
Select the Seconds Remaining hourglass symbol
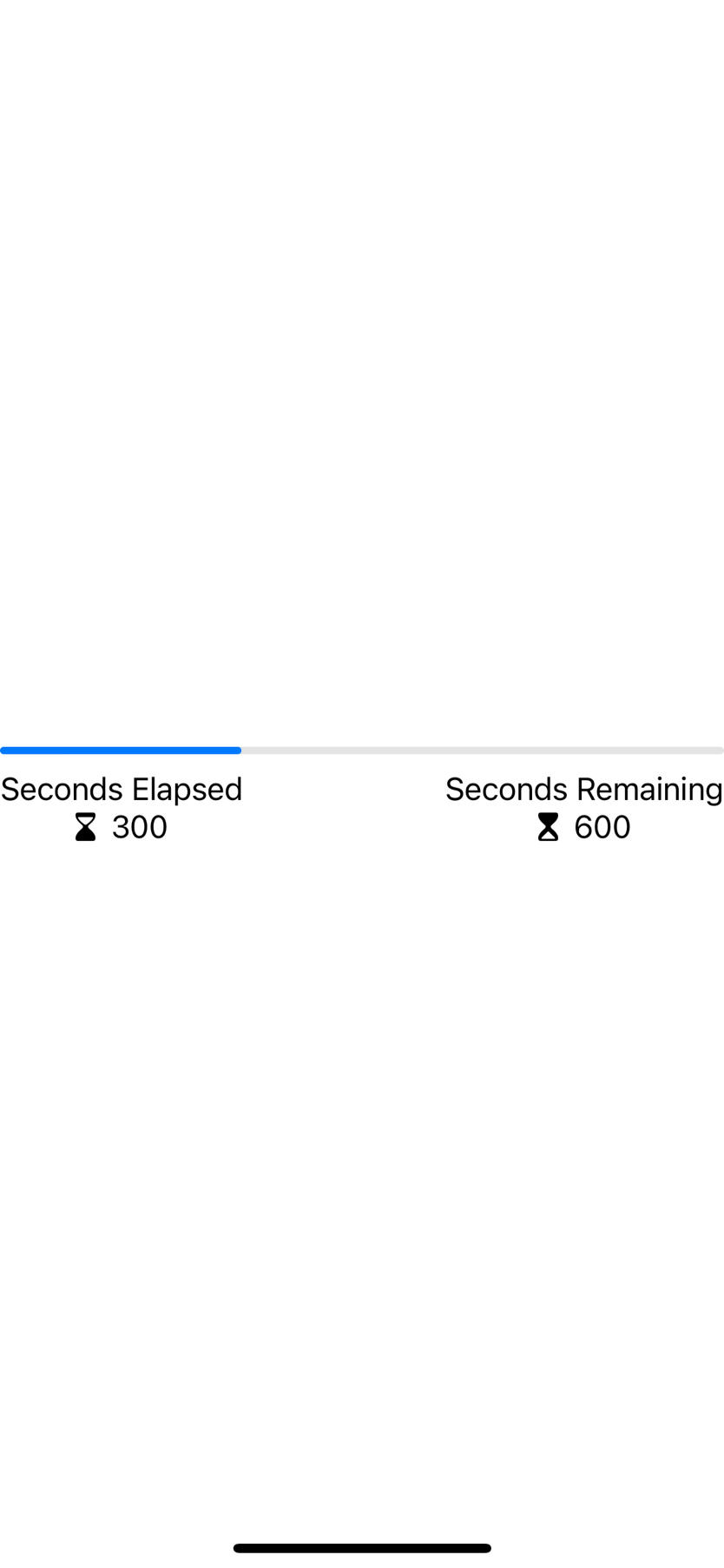click(547, 826)
